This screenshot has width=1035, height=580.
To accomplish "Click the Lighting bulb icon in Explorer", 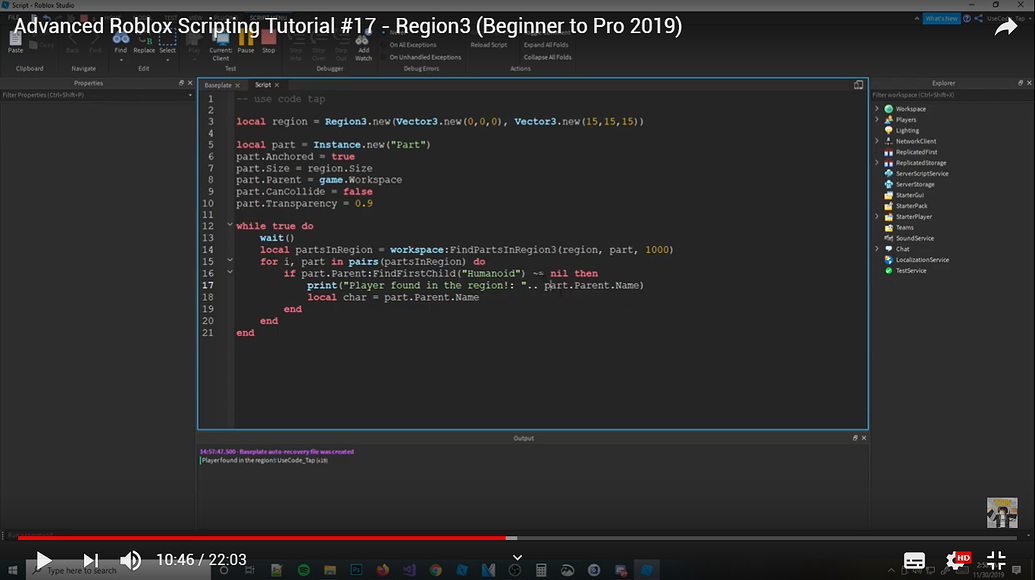I will (x=887, y=130).
